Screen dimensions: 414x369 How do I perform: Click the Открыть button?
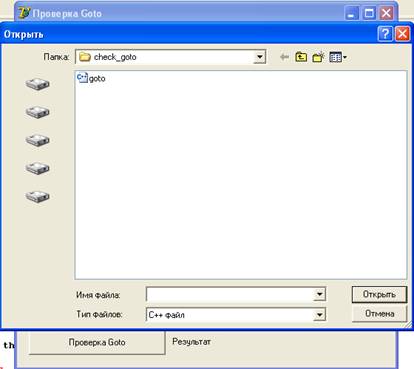(x=379, y=294)
